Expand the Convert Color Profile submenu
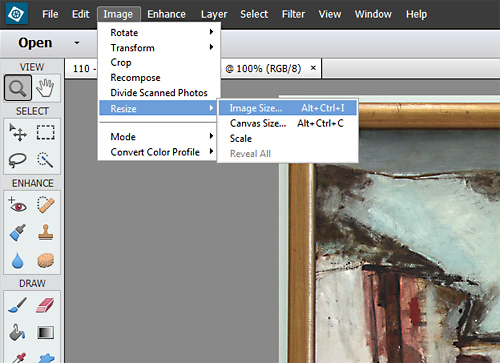The width and height of the screenshot is (500, 363). coord(157,152)
